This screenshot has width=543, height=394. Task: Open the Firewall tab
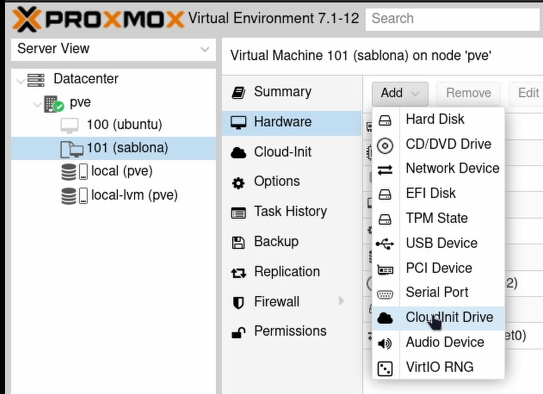tap(292, 302)
